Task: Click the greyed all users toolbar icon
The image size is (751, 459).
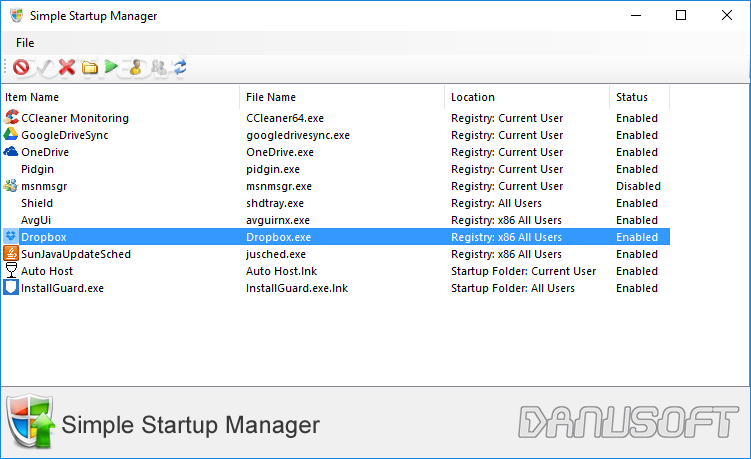Action: pos(159,67)
